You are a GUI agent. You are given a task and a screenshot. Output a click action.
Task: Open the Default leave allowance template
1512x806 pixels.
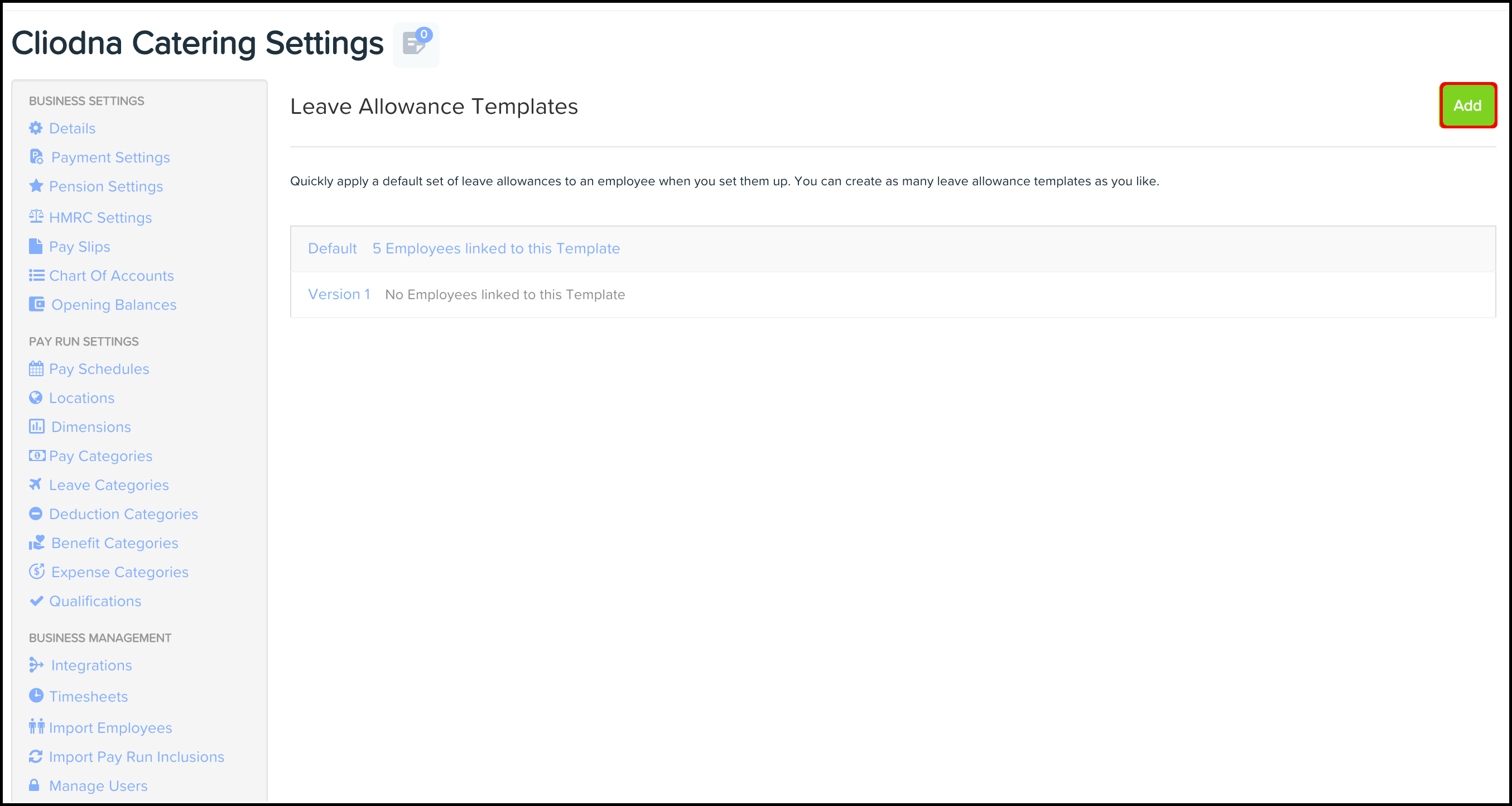[x=332, y=248]
